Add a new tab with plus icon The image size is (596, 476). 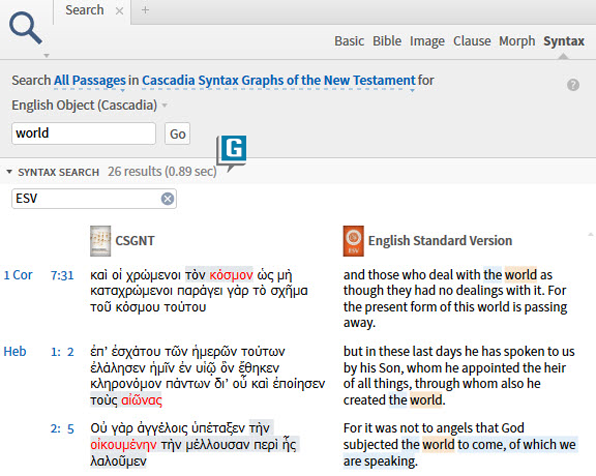coord(145,10)
